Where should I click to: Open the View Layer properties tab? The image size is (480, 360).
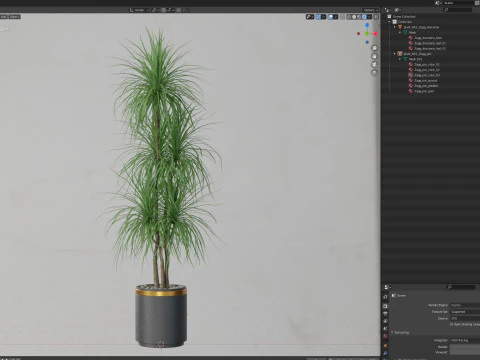[x=385, y=321]
